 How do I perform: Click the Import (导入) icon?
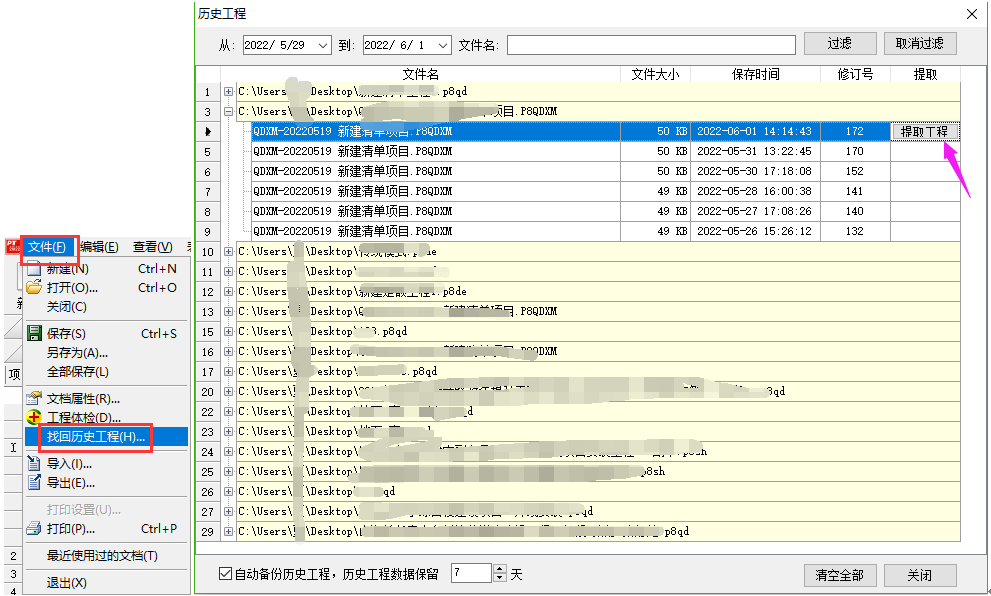coord(34,464)
